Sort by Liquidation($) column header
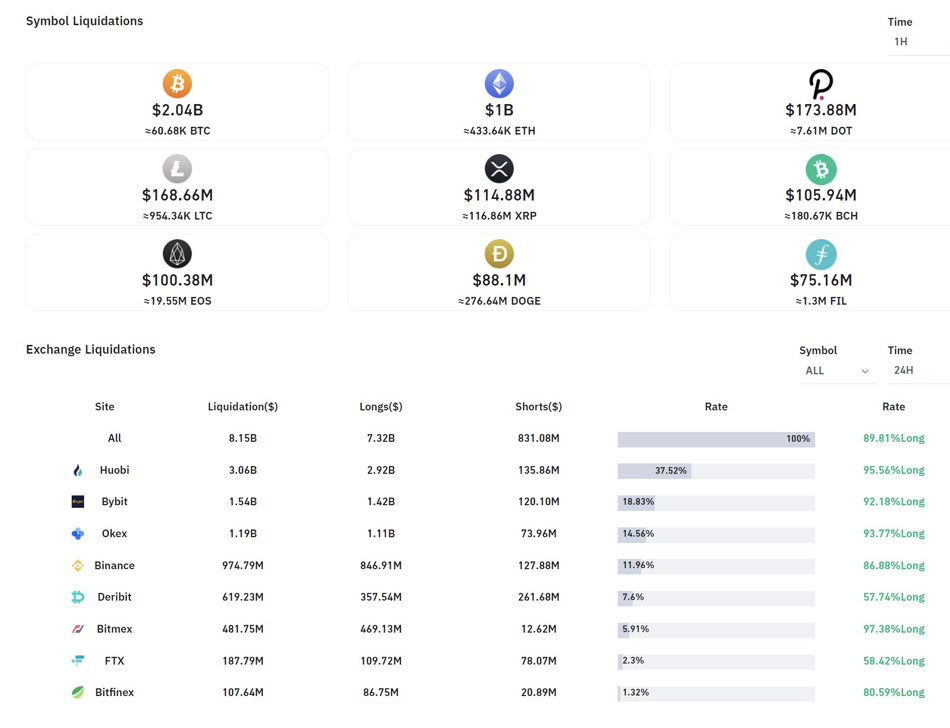The image size is (950, 728). 243,407
